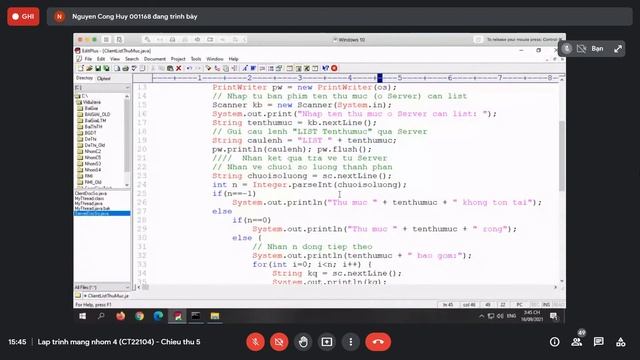
Task: Click the red GHI recording indicator
Action: 23,16
